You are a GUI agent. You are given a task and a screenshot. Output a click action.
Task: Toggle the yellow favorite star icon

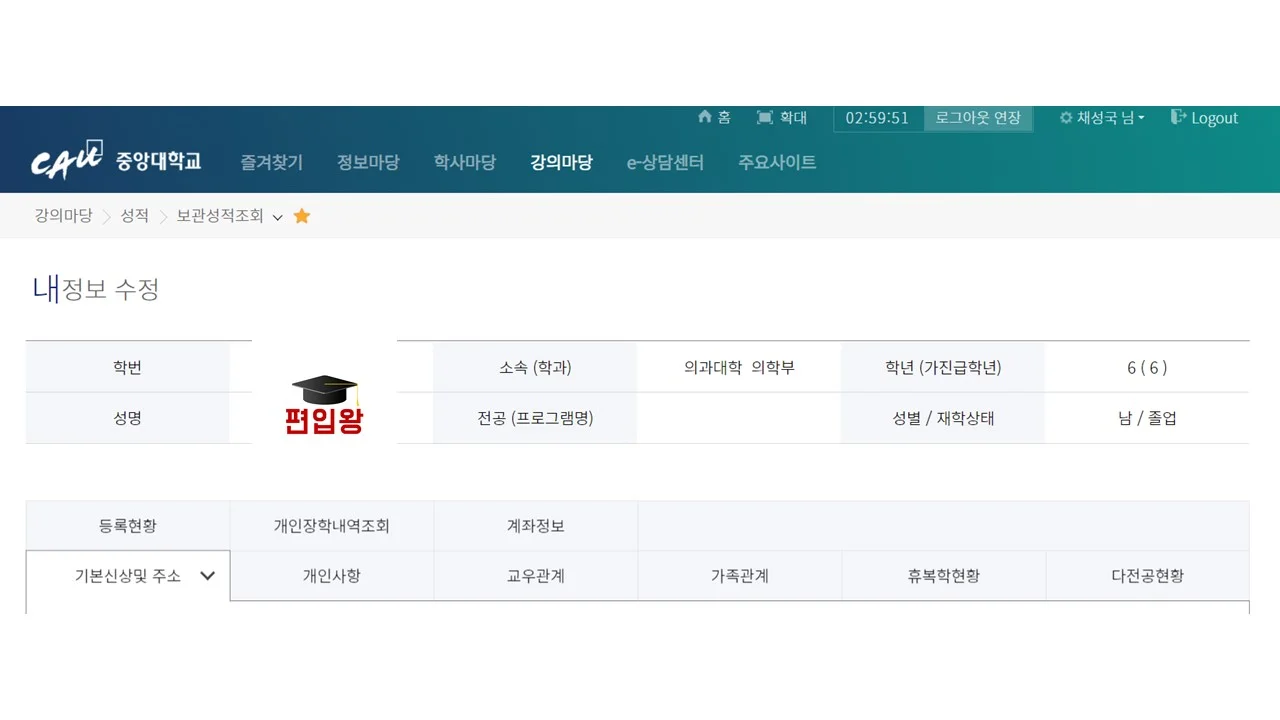[x=302, y=216]
